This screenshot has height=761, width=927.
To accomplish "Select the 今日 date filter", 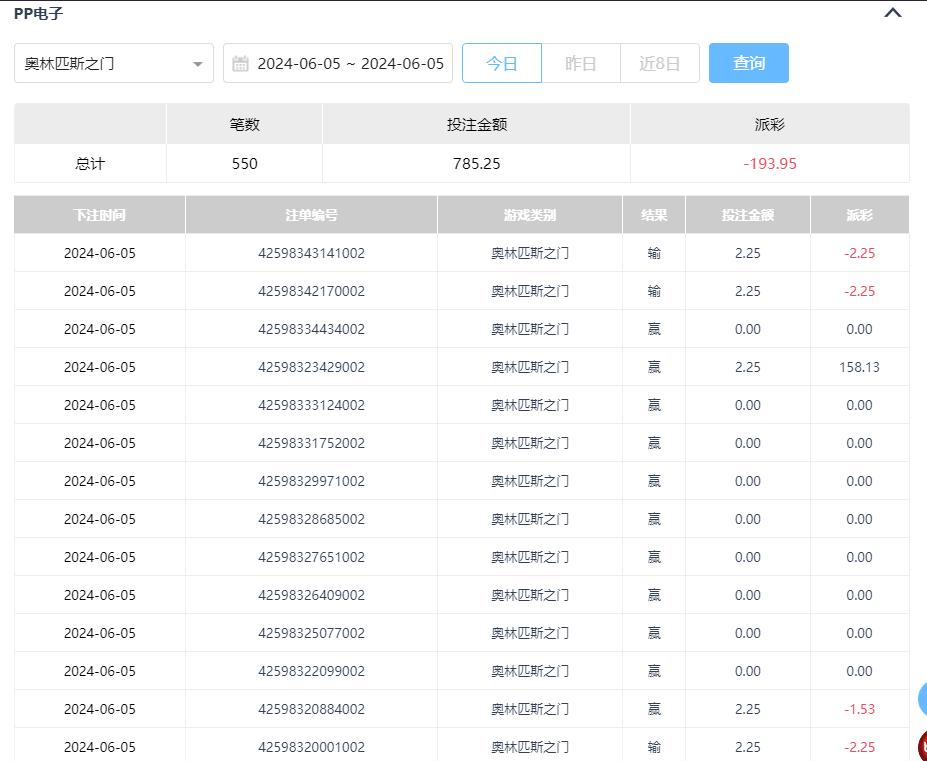I will [502, 63].
